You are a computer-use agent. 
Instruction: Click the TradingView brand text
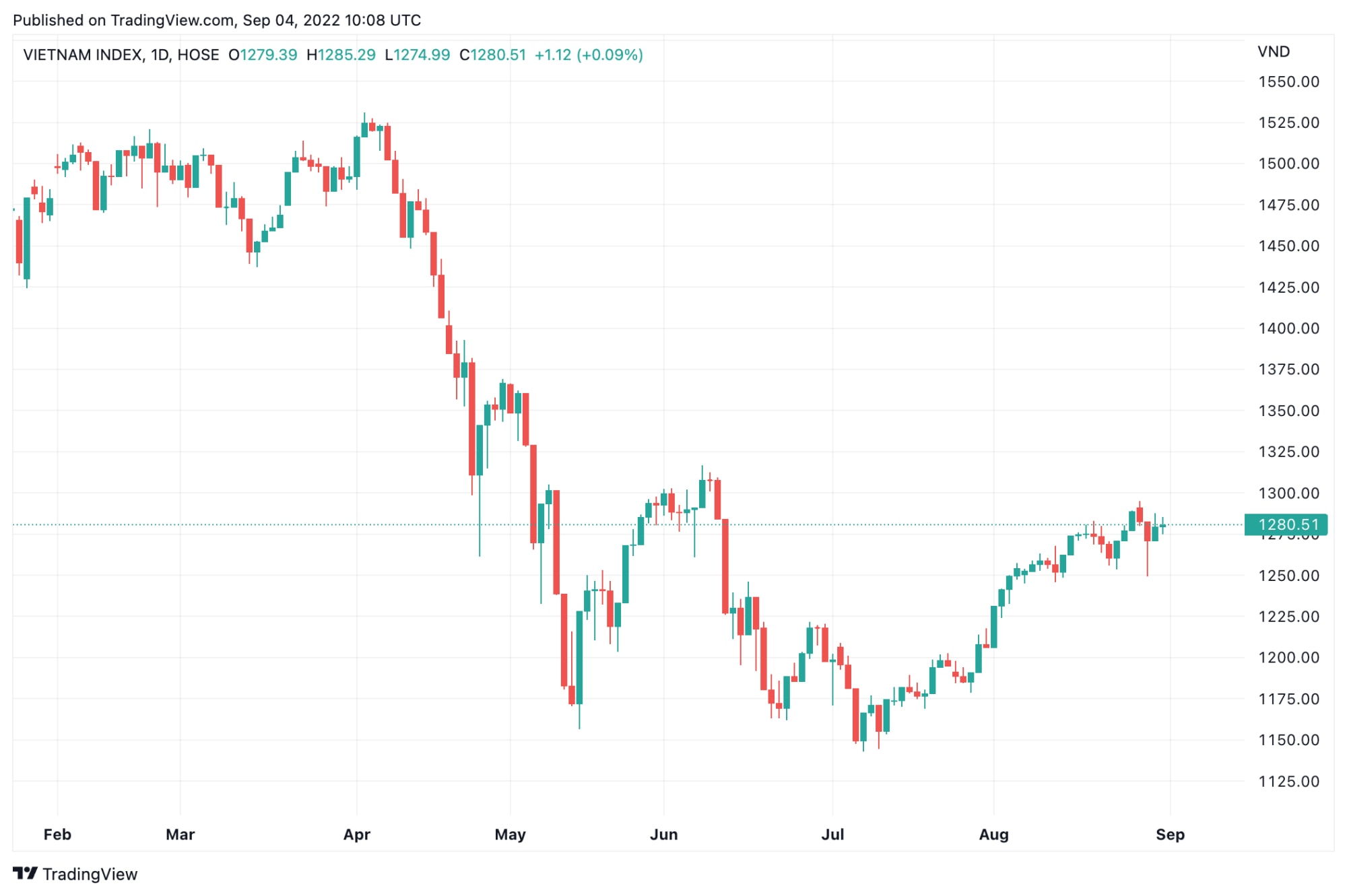pos(90,874)
